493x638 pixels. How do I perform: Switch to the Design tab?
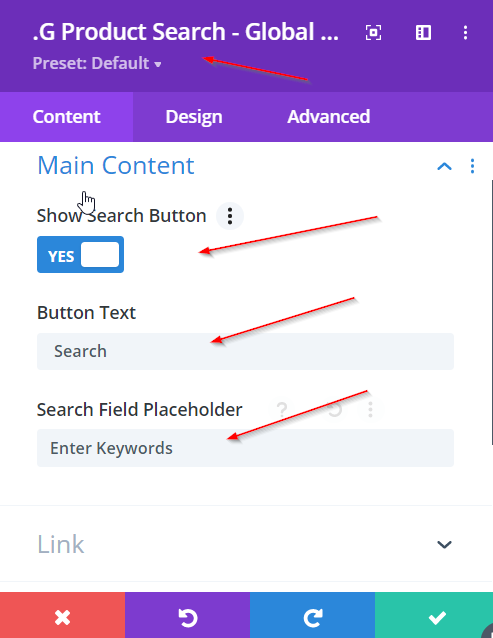tap(194, 117)
